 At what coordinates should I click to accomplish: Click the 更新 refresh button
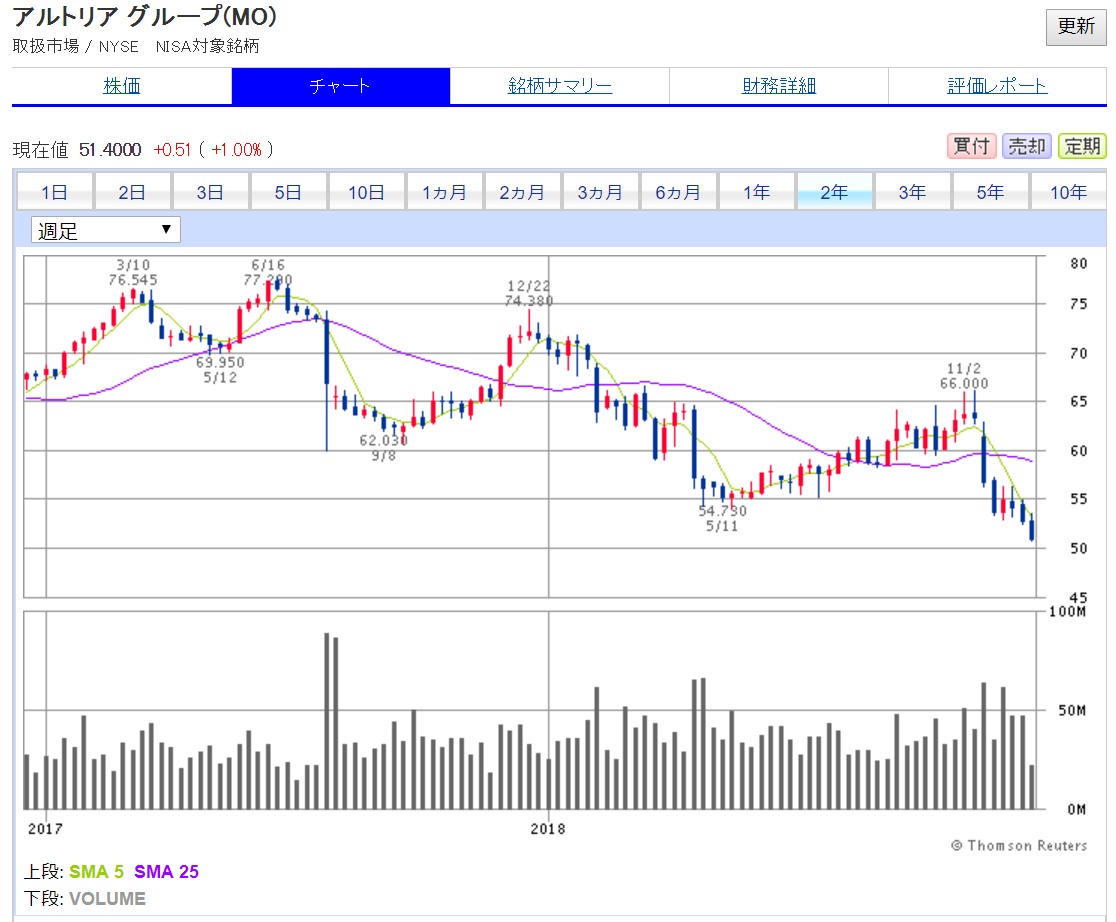[1075, 27]
